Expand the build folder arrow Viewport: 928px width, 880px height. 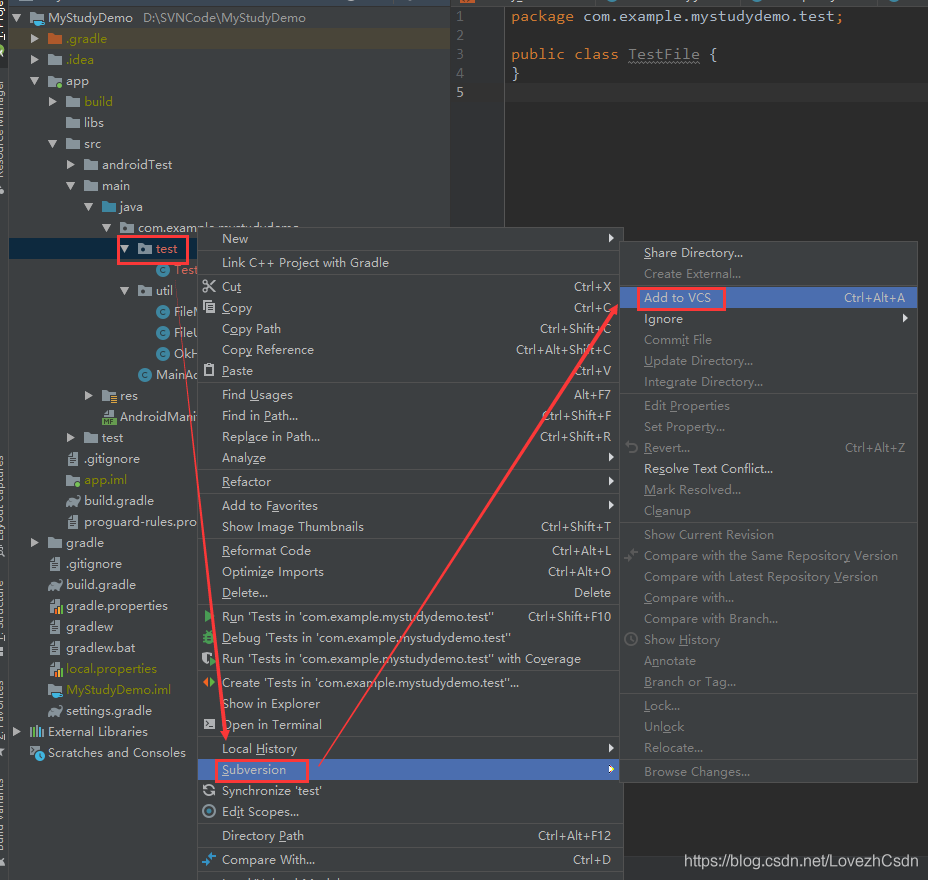tap(53, 101)
